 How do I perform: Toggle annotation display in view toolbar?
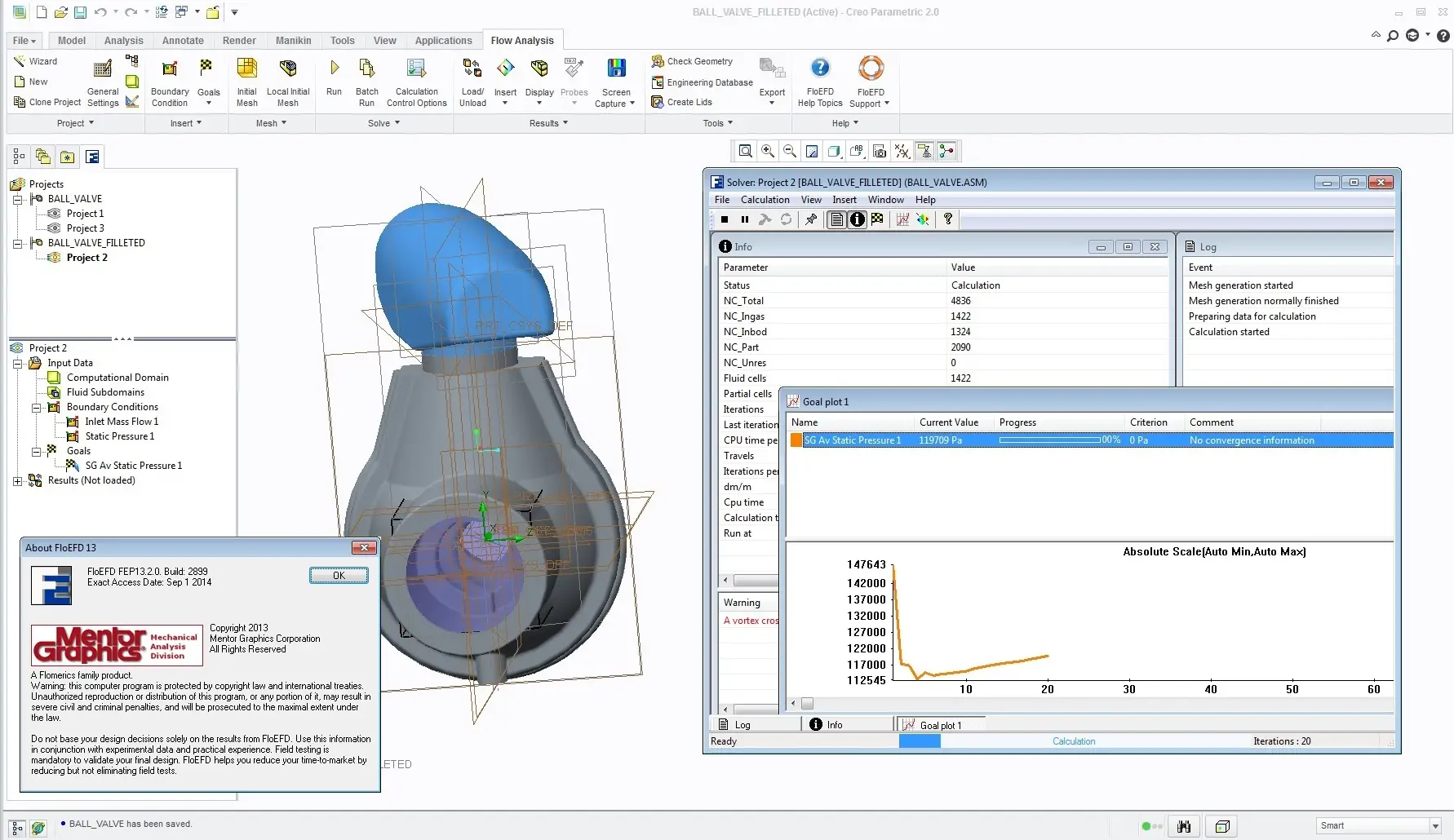point(924,151)
